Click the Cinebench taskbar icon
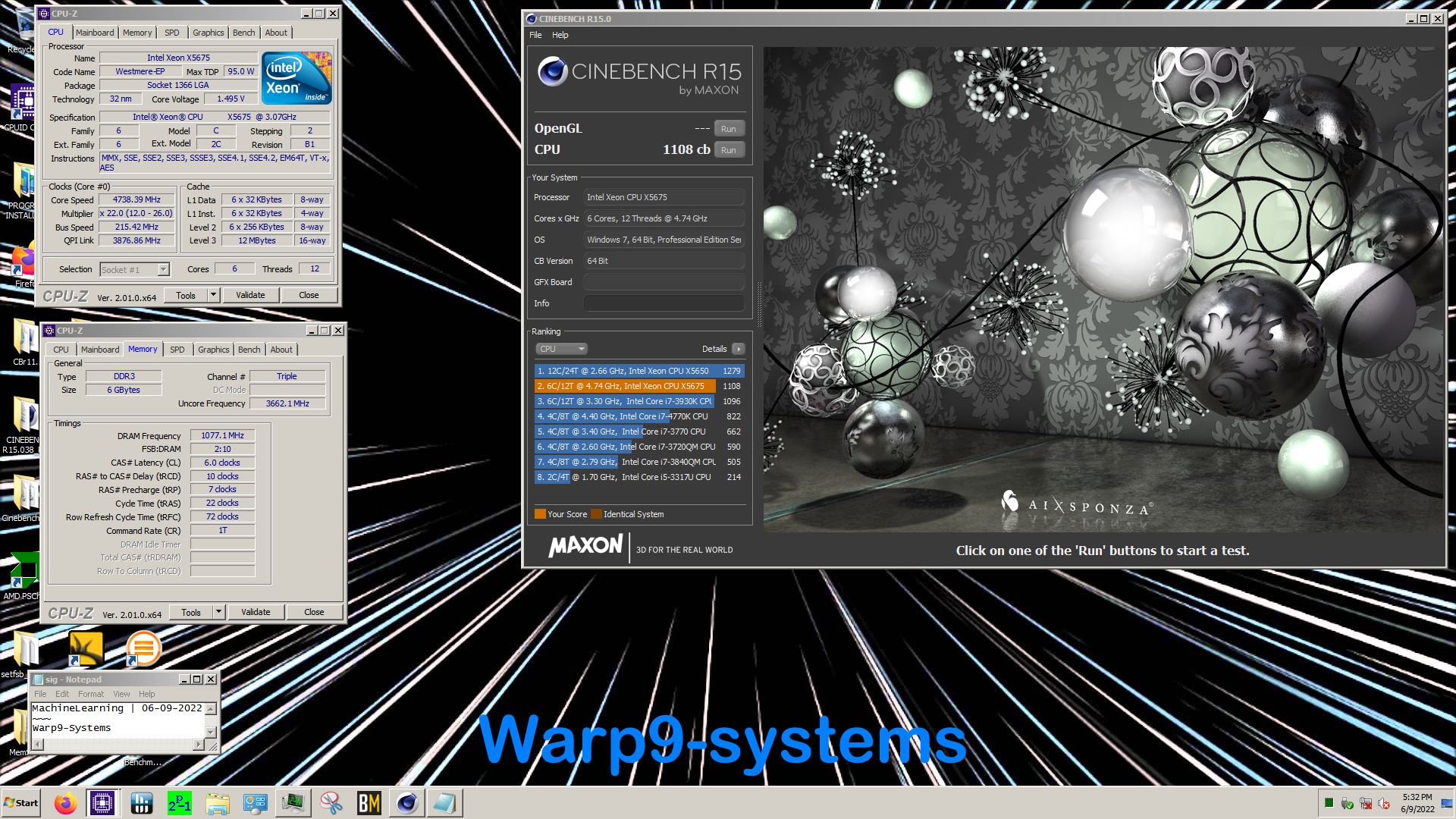Viewport: 1456px width, 819px height. (x=406, y=803)
